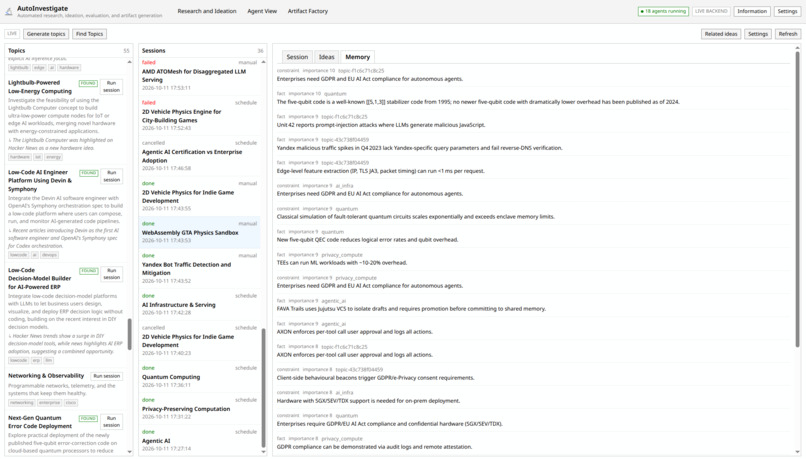The height and width of the screenshot is (459, 806).
Task: Click the Refresh button
Action: (x=787, y=34)
